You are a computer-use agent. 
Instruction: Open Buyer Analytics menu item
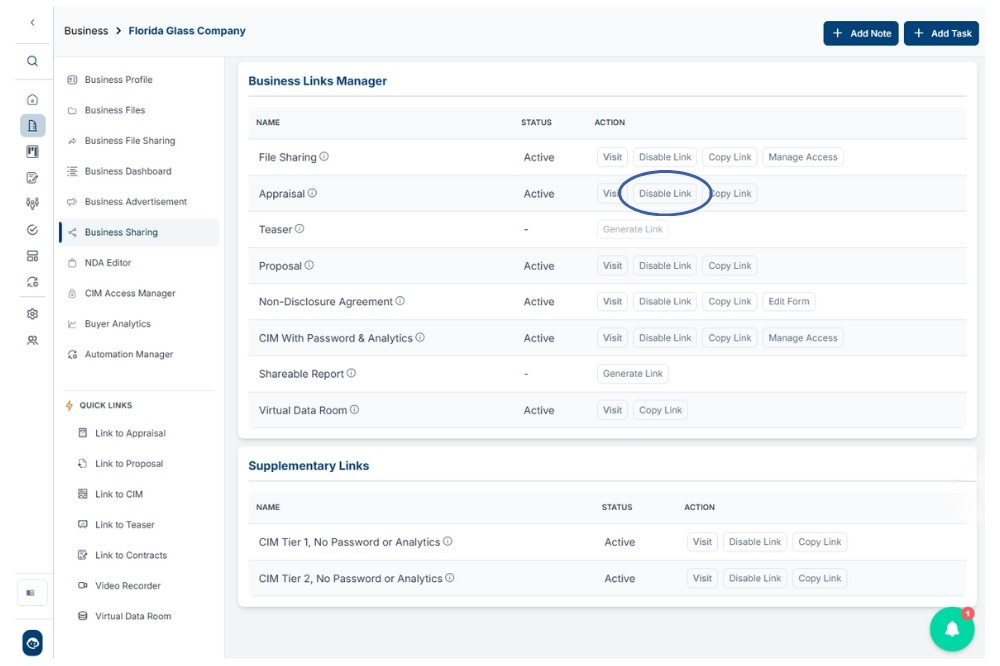(x=138, y=324)
